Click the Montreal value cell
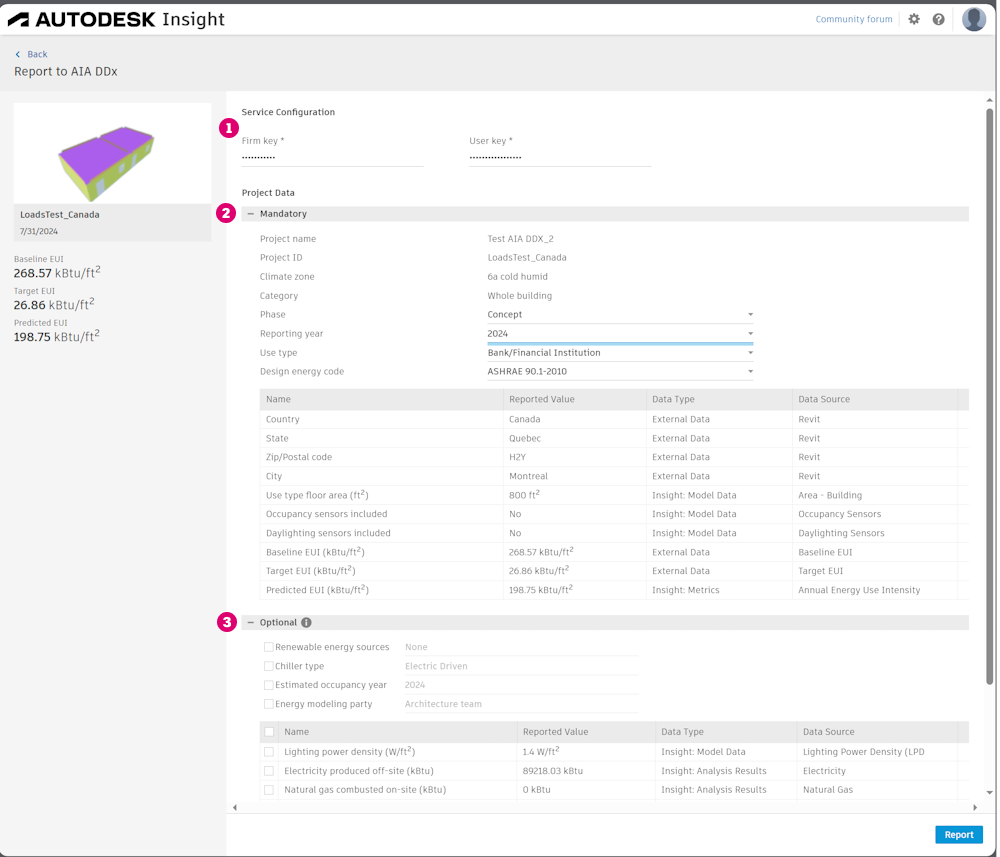Image resolution: width=1000 pixels, height=857 pixels. pyautogui.click(x=575, y=476)
